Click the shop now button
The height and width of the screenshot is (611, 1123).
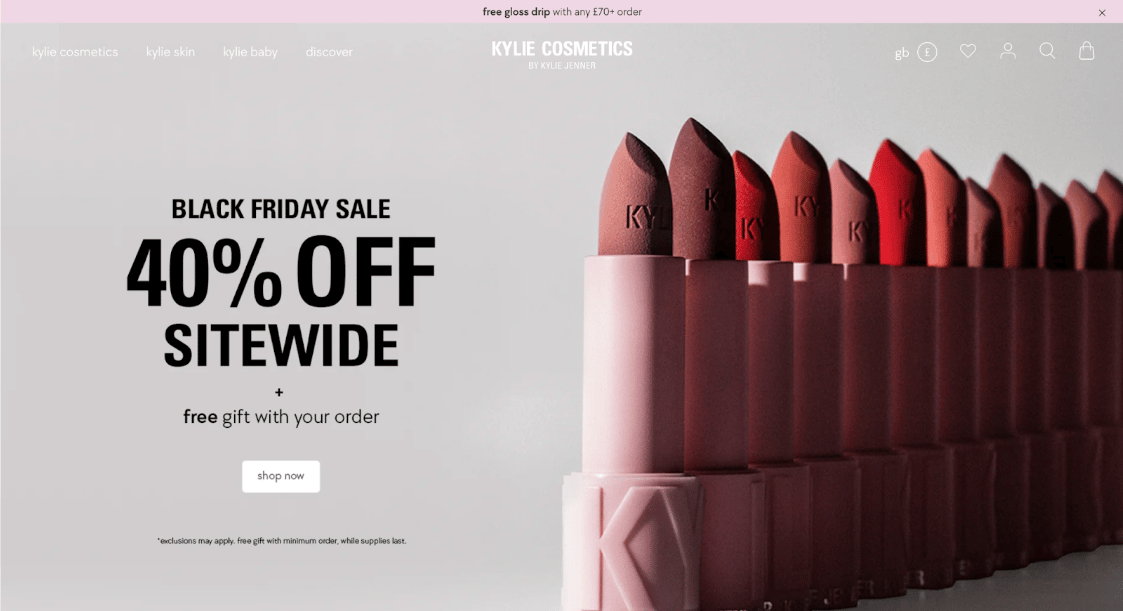[x=281, y=476]
